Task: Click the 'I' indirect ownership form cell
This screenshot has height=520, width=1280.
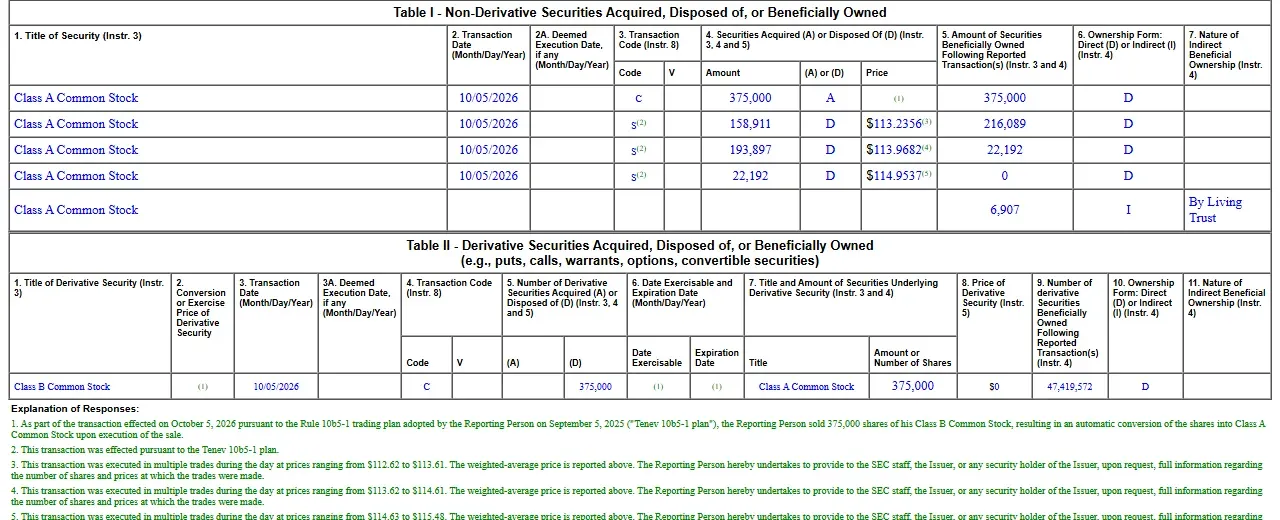Action: click(1128, 210)
